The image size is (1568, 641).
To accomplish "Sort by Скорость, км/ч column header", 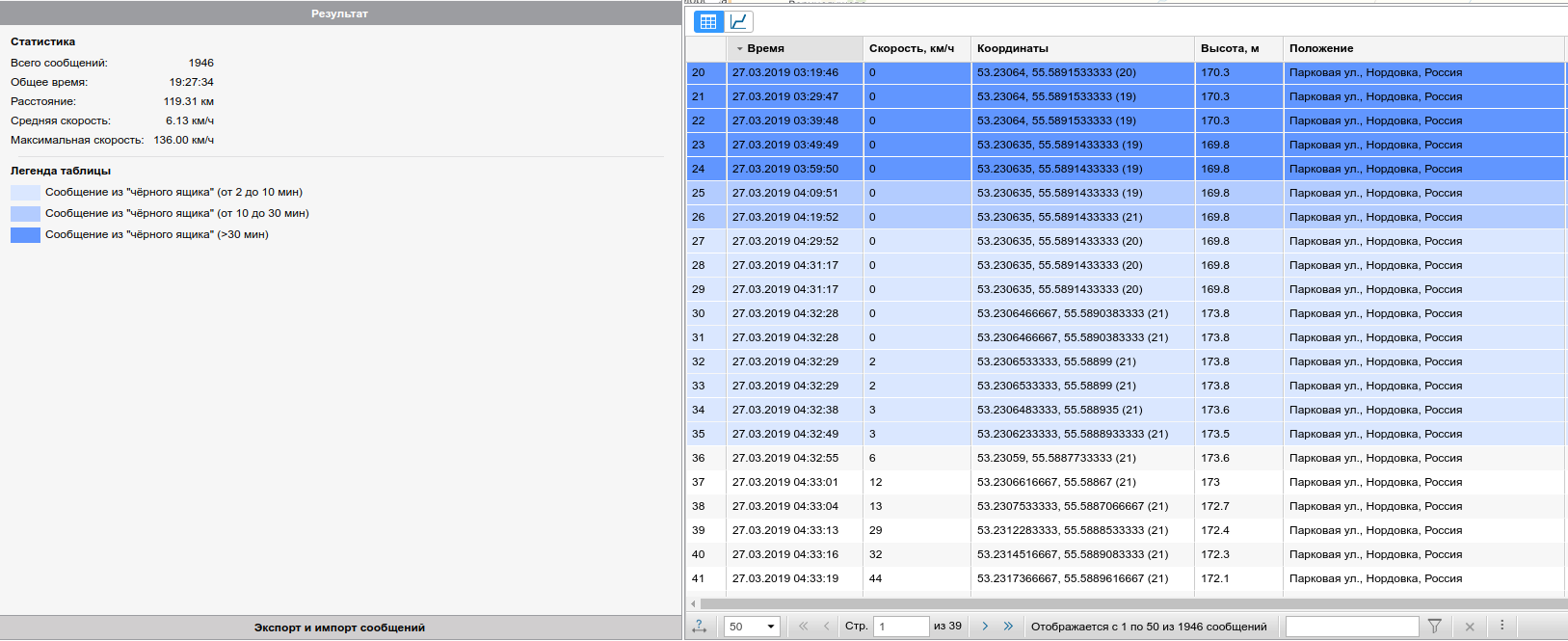I will pos(912,48).
